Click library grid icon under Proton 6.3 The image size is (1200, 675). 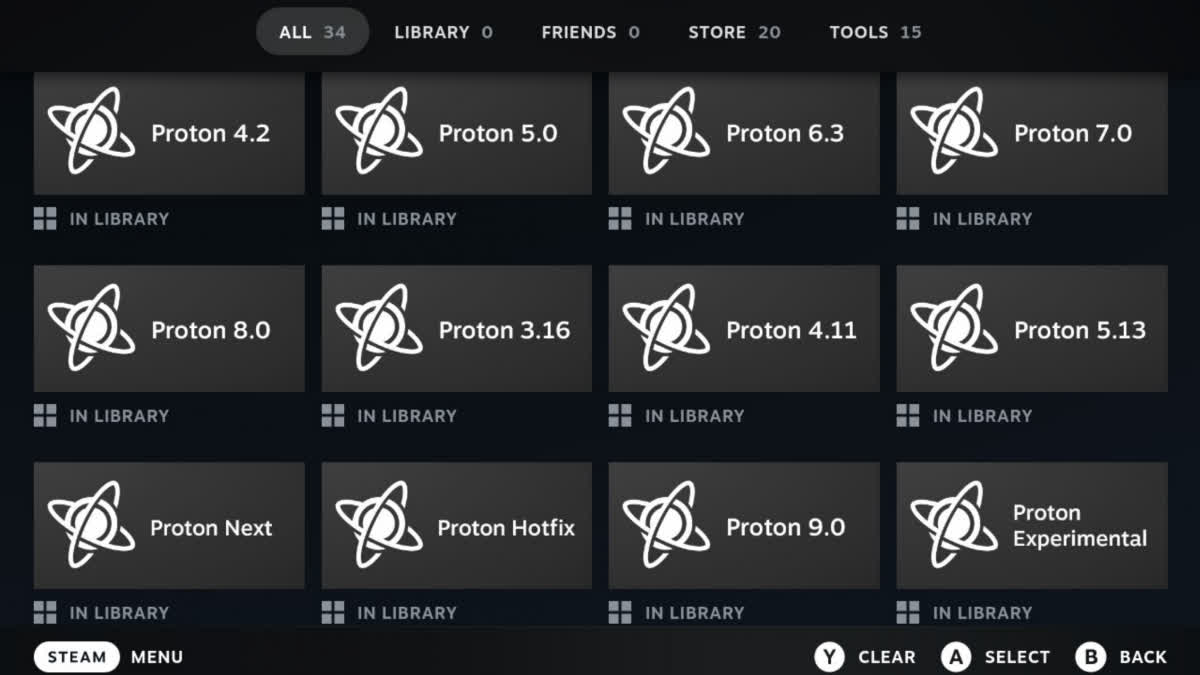620,219
